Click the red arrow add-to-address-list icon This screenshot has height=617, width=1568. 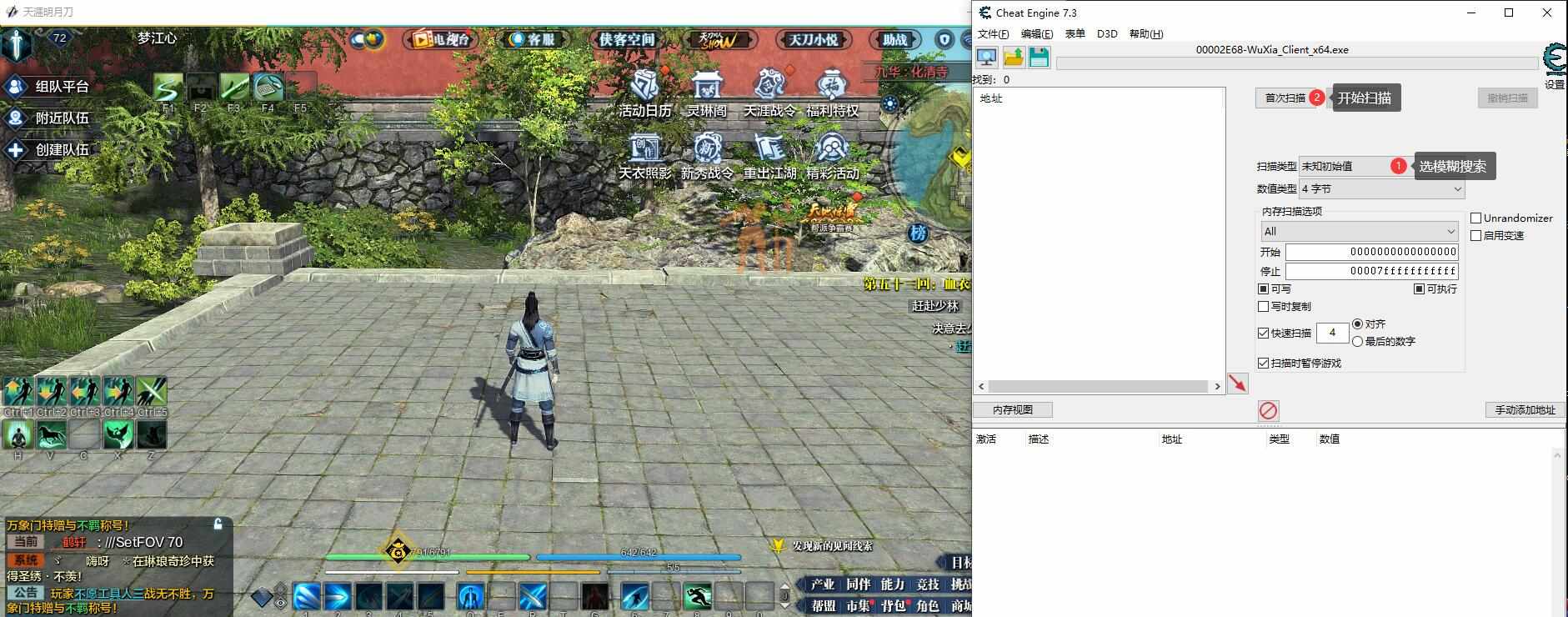(1238, 383)
